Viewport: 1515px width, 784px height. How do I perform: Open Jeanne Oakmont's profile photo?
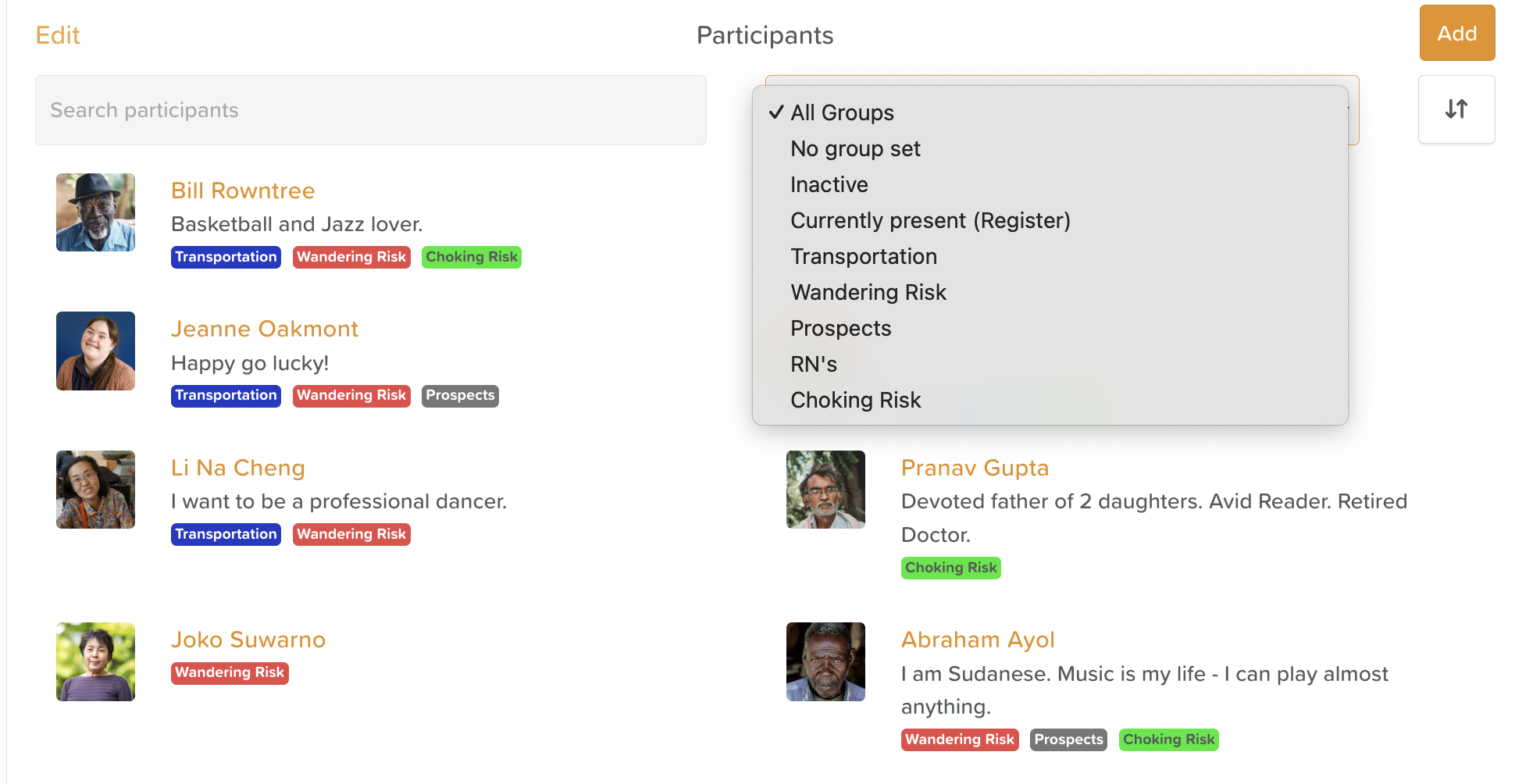click(95, 351)
